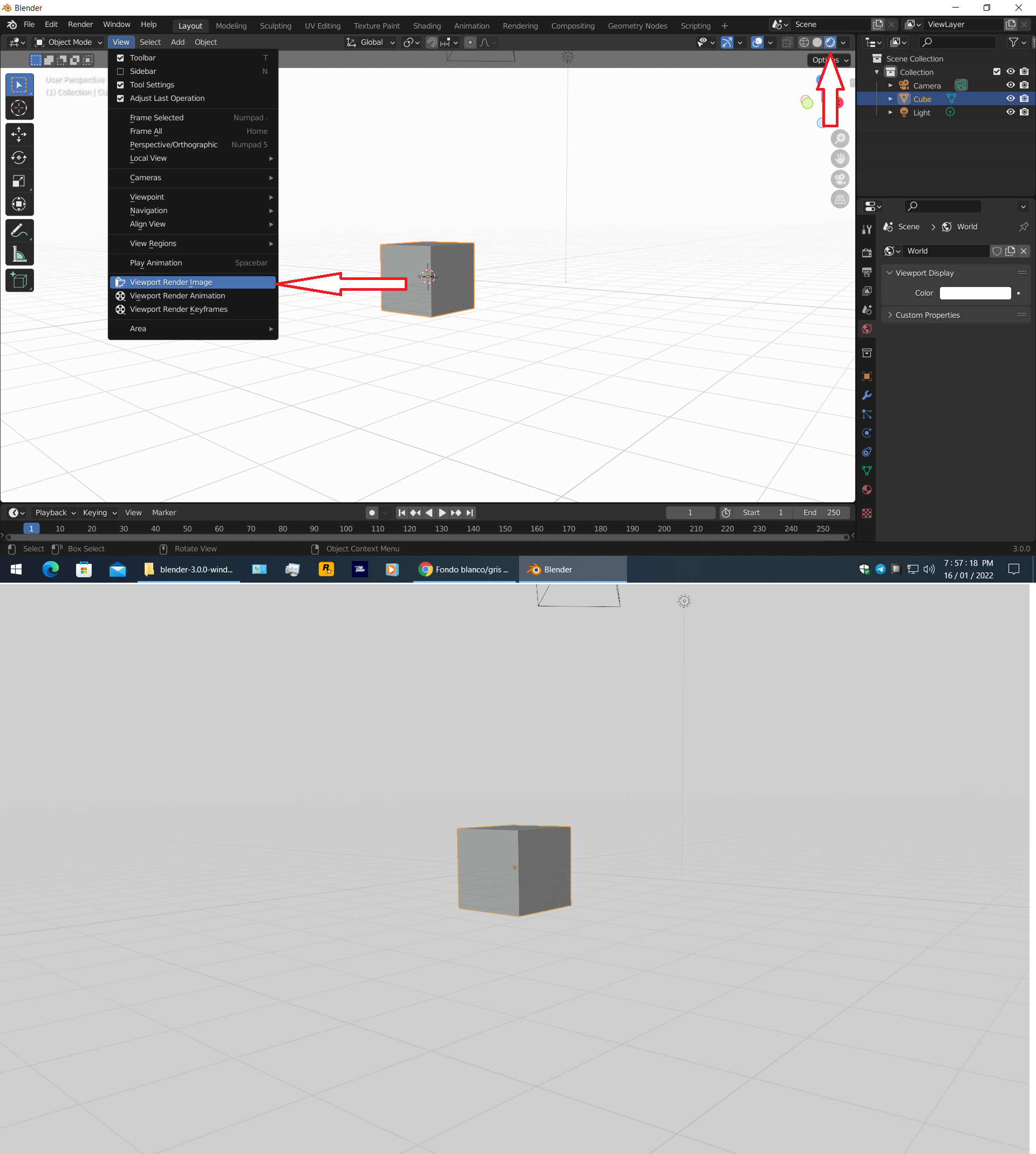
Task: Toggle Adjust Last Operation checkbox
Action: pos(121,98)
